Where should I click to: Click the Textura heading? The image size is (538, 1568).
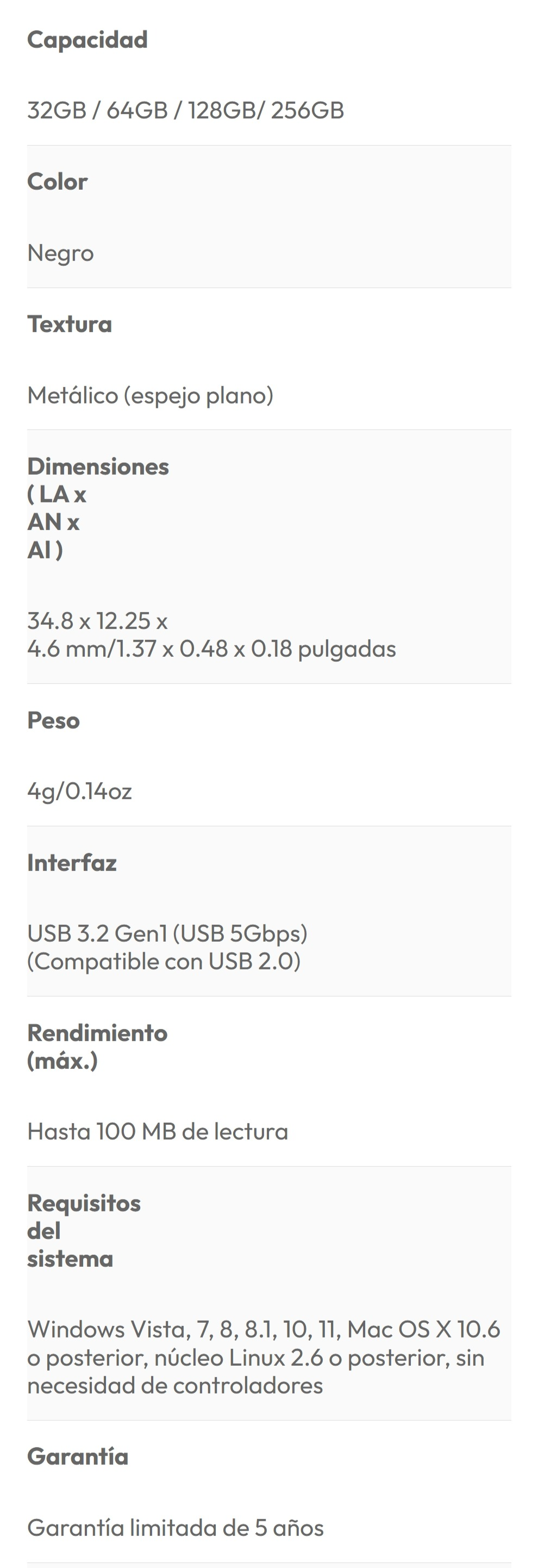(70, 324)
